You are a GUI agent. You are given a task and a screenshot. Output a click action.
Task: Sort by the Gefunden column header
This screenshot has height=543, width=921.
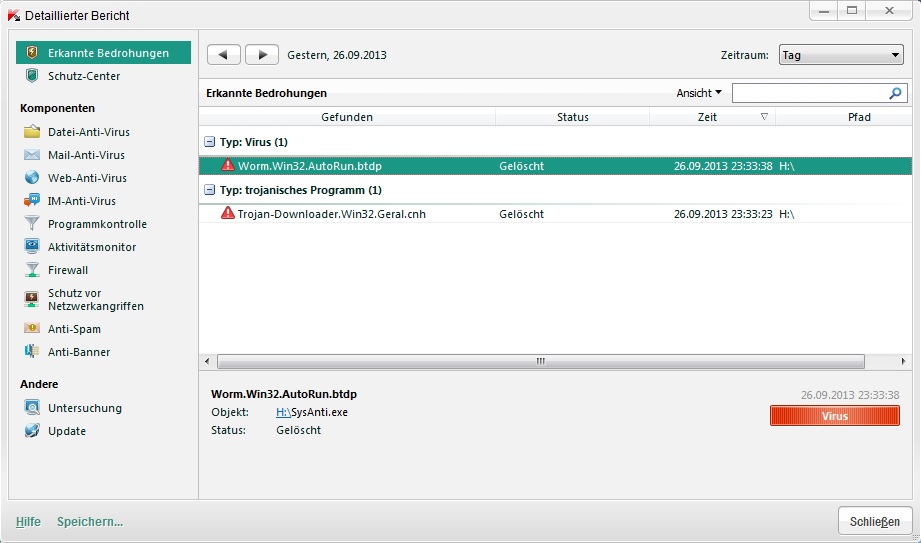point(347,117)
